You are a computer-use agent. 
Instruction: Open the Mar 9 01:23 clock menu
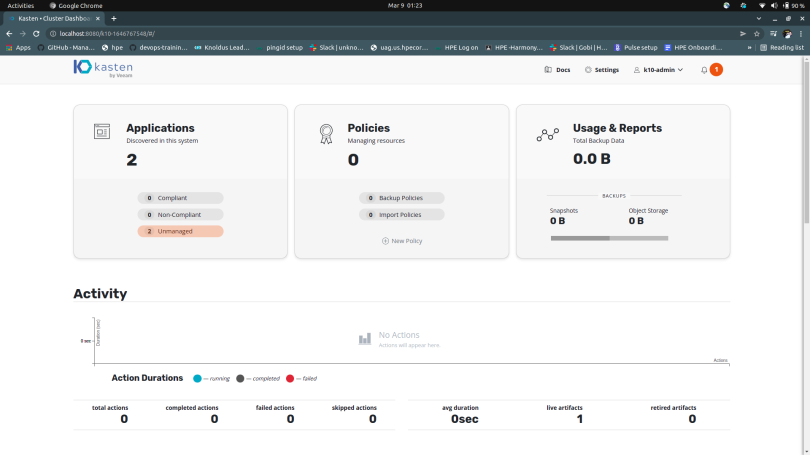click(x=405, y=6)
